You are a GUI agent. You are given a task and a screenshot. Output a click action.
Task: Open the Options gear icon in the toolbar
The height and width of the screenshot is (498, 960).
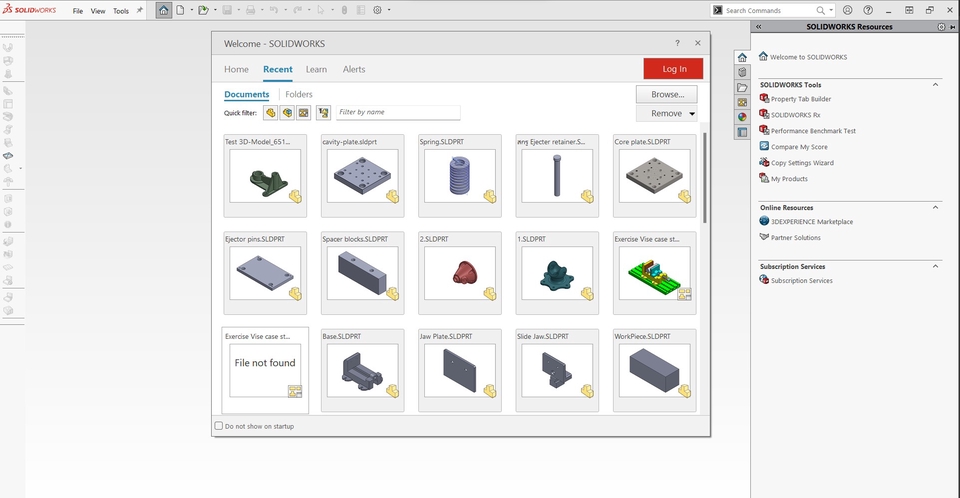click(378, 10)
